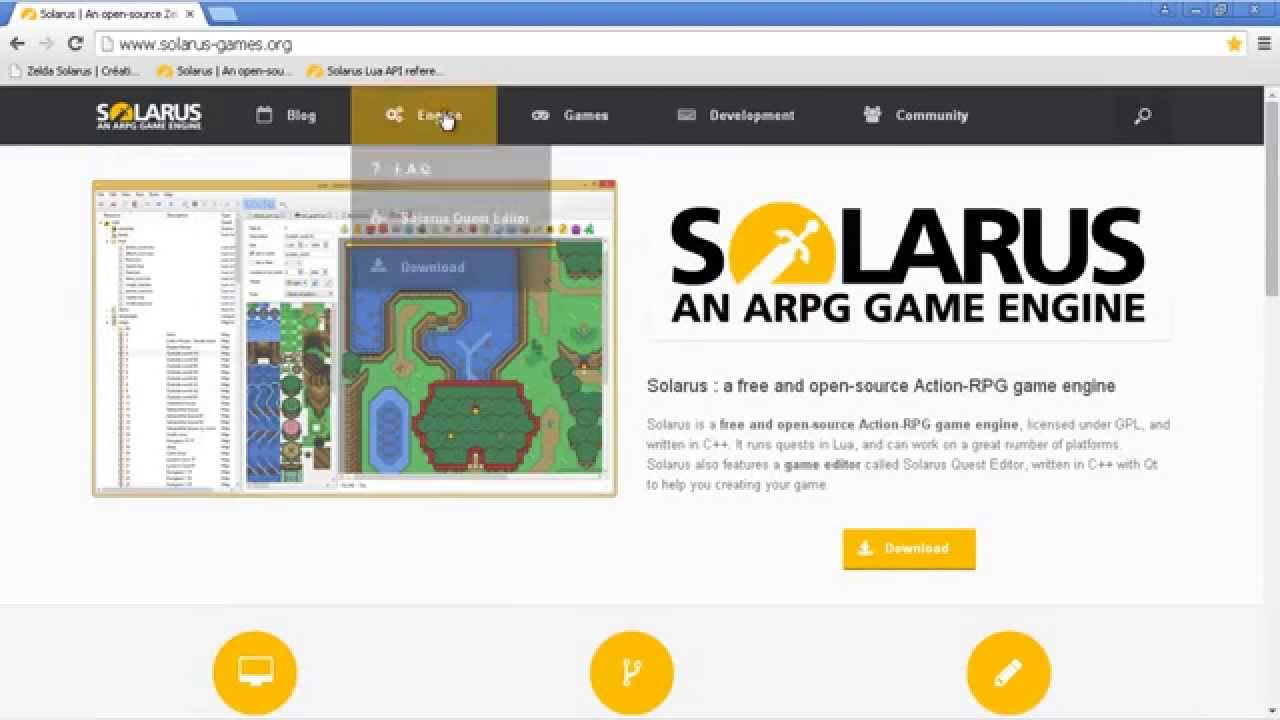The height and width of the screenshot is (720, 1280).
Task: Open the Games menu item
Action: pos(570,116)
